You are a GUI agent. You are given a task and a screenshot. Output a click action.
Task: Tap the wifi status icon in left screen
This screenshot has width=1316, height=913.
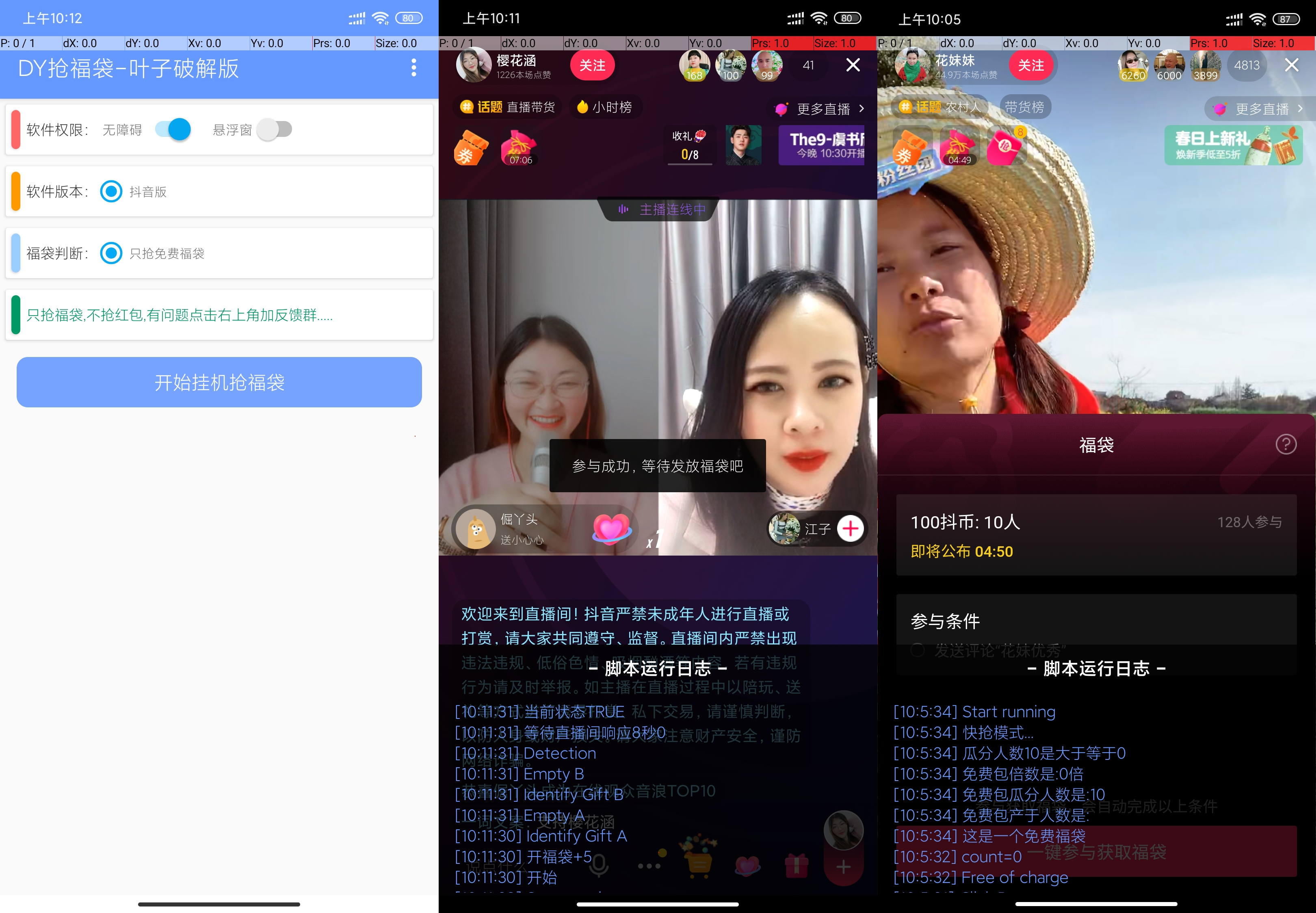380,18
